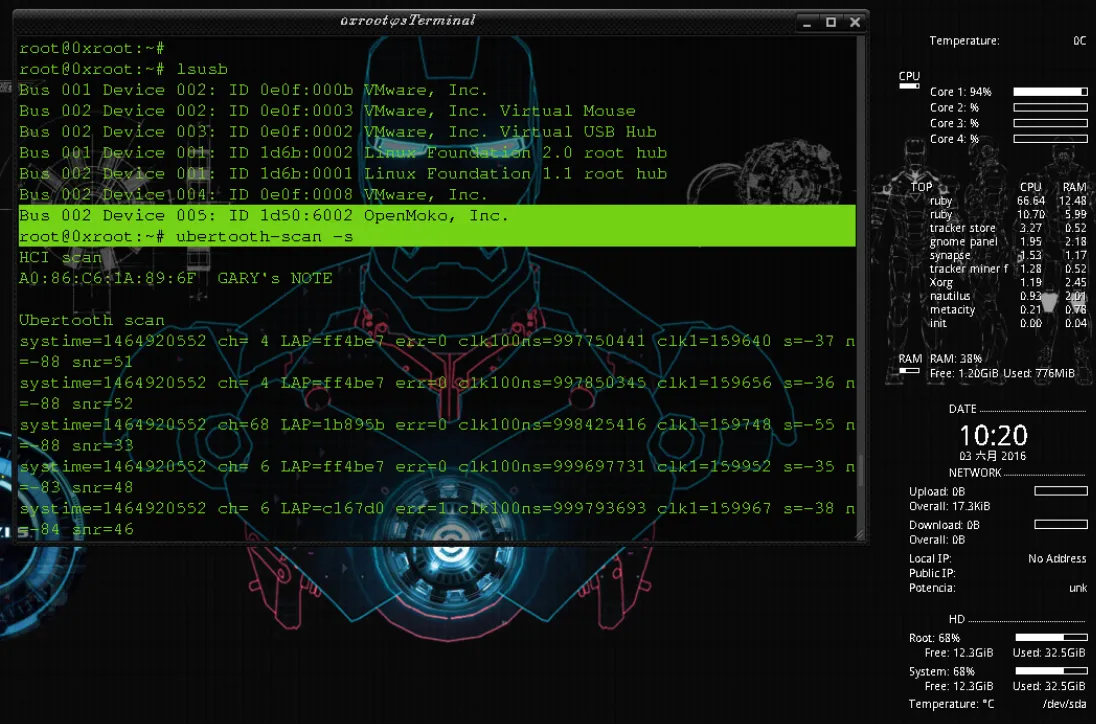Click the terminal window title text
This screenshot has height=724, width=1096.
click(x=408, y=20)
